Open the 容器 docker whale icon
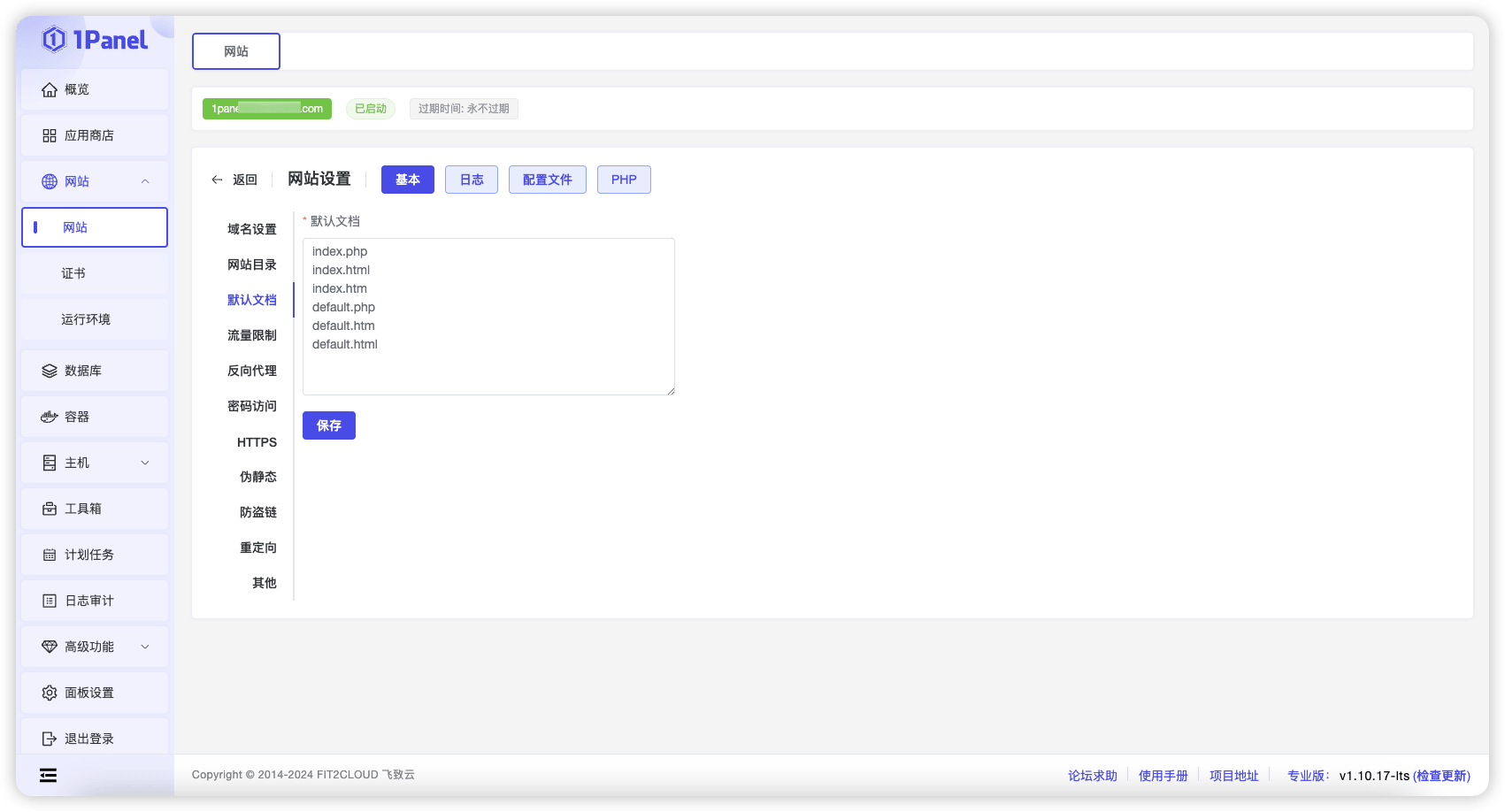Viewport: 1505px width, 812px height. point(50,417)
